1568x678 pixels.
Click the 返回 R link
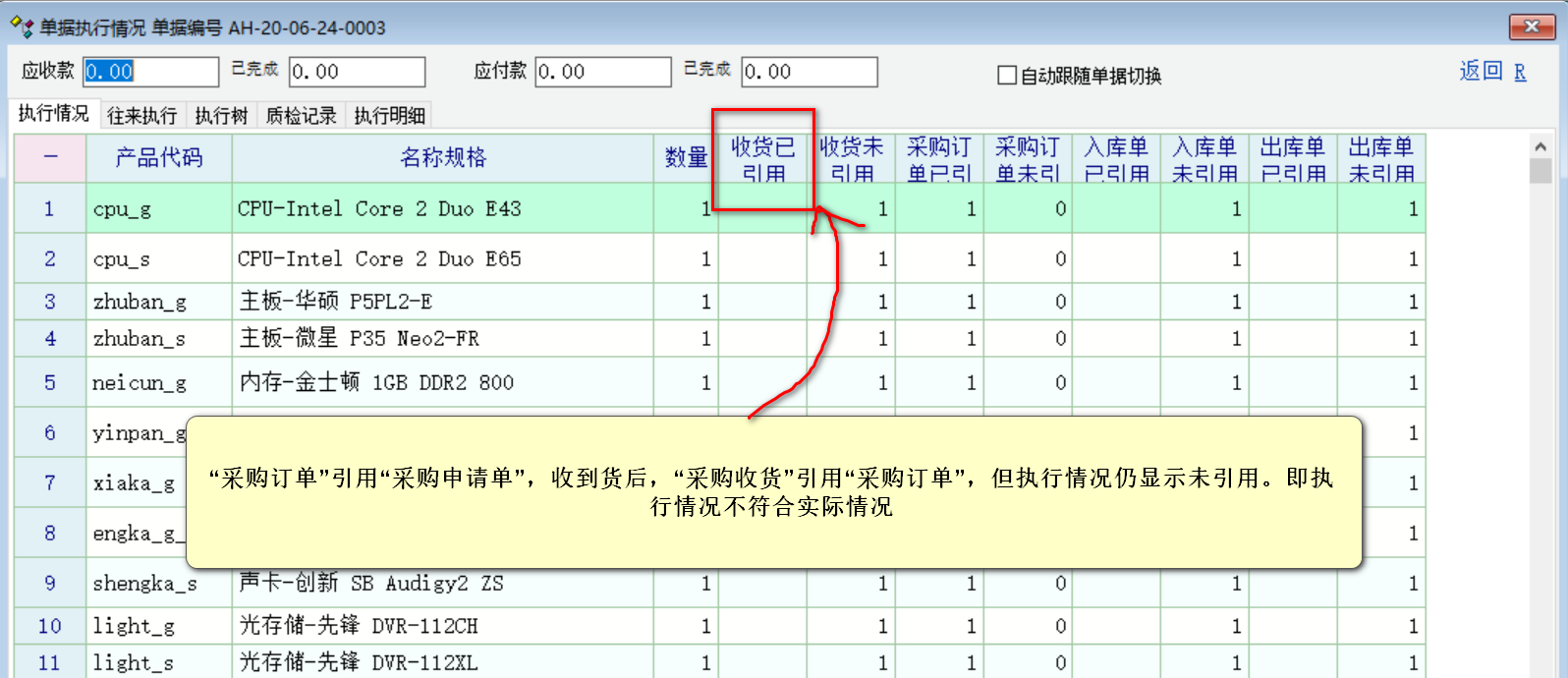(x=1491, y=71)
